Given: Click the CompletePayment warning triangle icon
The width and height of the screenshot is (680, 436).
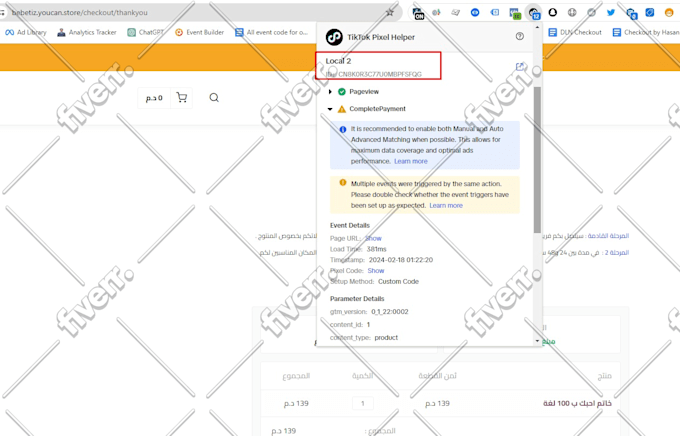Looking at the screenshot, I should (x=342, y=109).
